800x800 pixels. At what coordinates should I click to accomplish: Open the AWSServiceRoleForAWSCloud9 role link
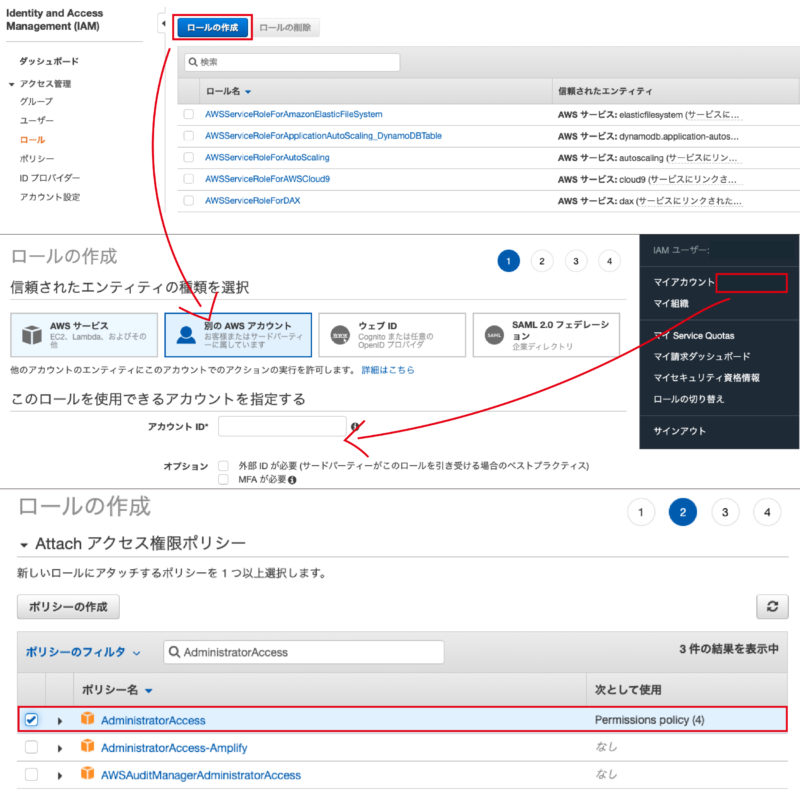(267, 179)
